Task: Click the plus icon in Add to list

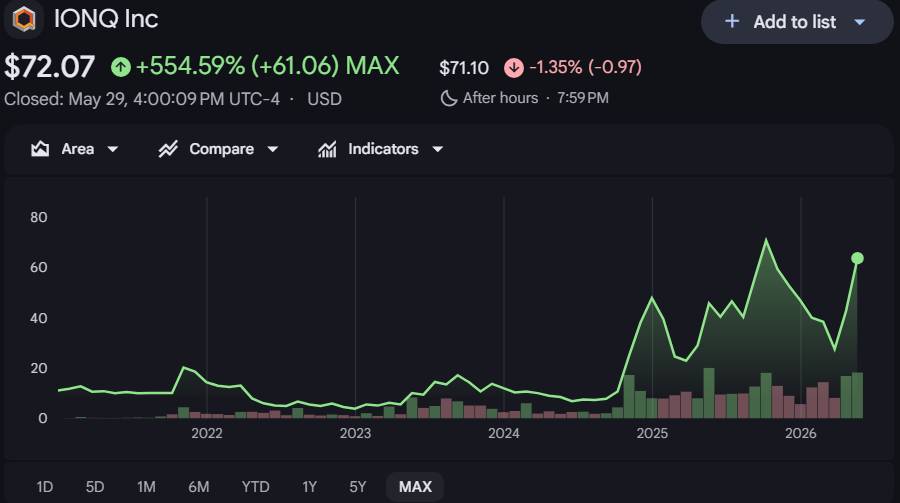Action: click(x=732, y=22)
